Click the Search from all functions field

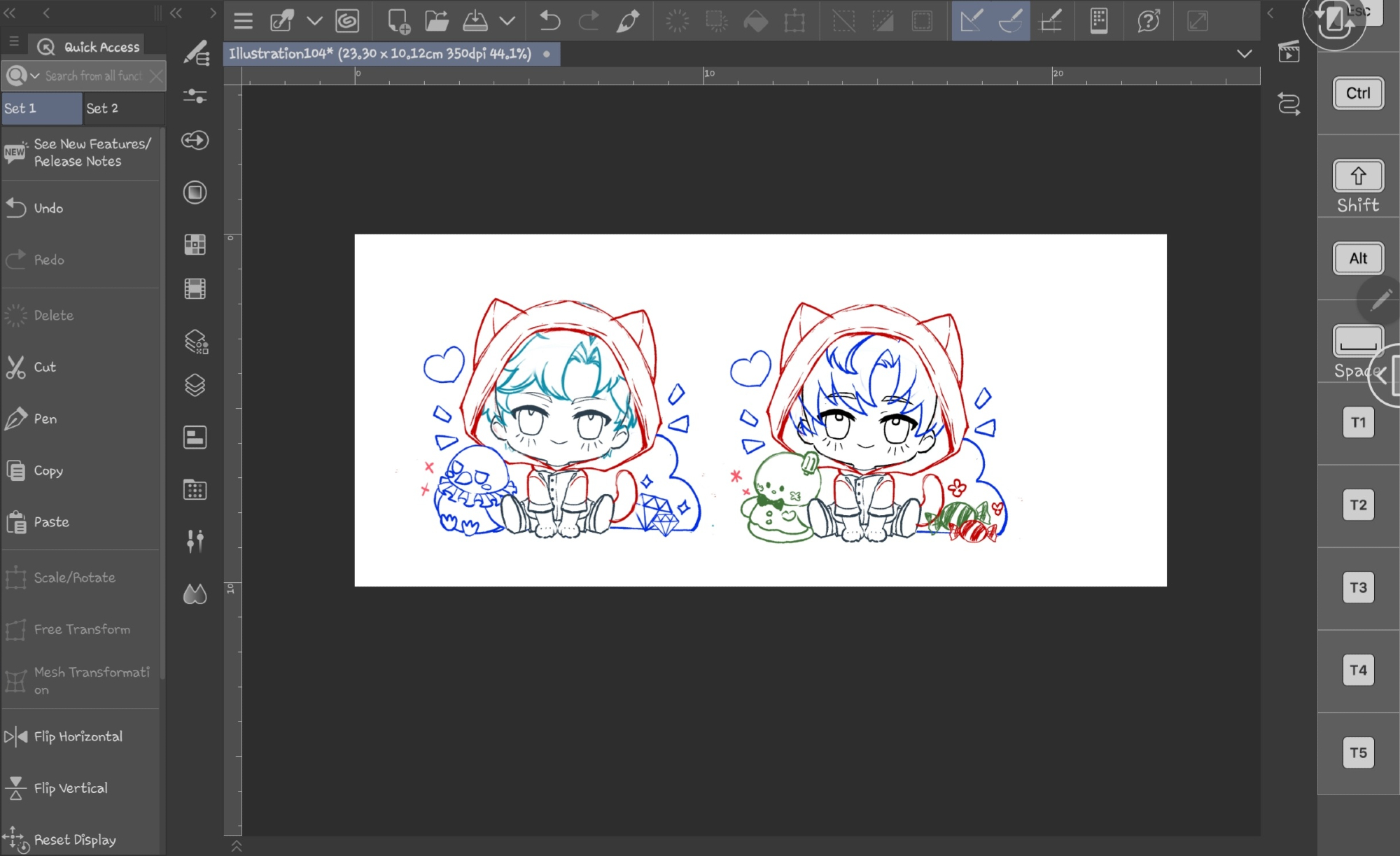point(93,76)
